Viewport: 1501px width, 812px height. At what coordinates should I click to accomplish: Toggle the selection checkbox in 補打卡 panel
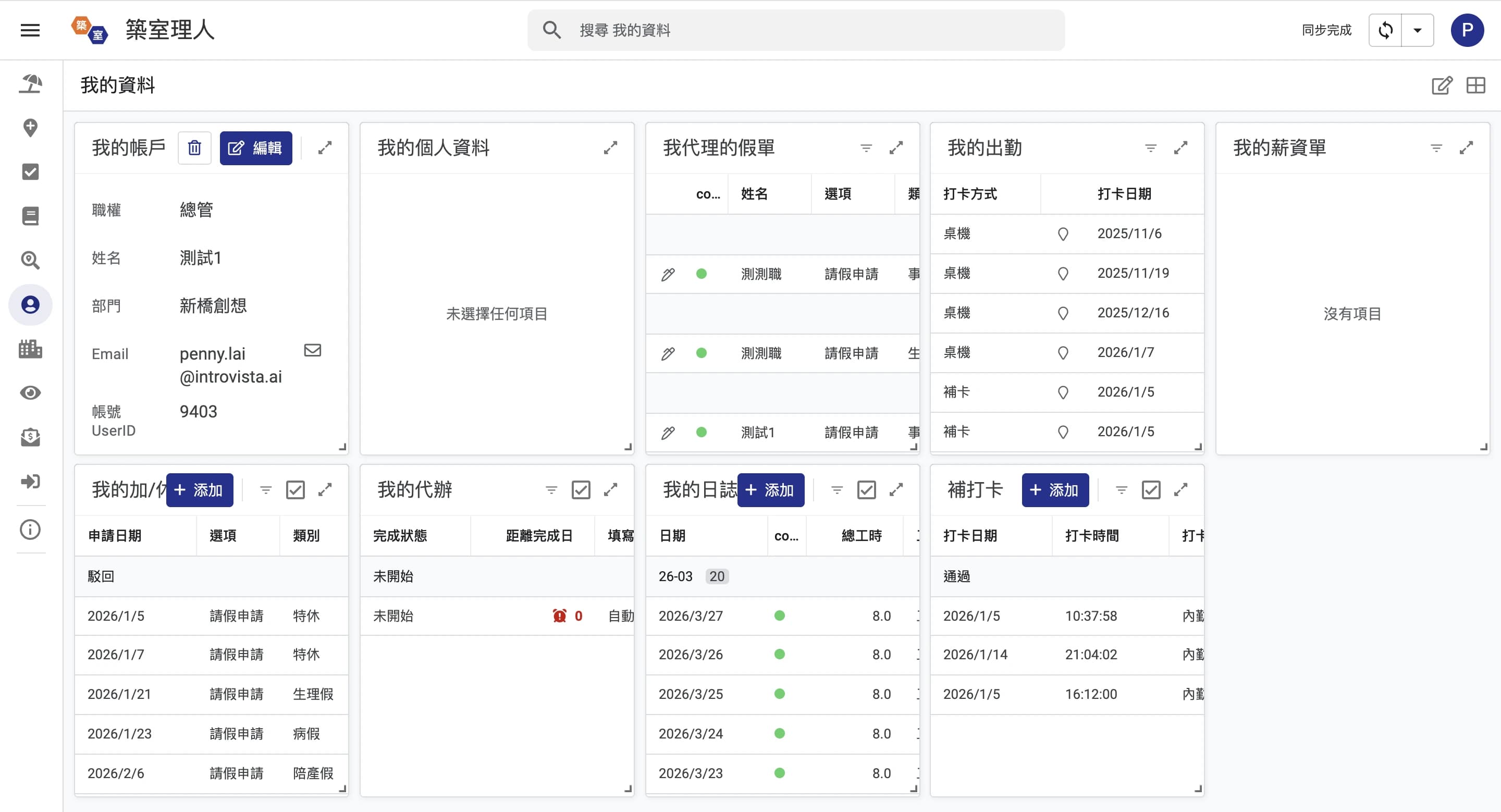click(x=1150, y=490)
